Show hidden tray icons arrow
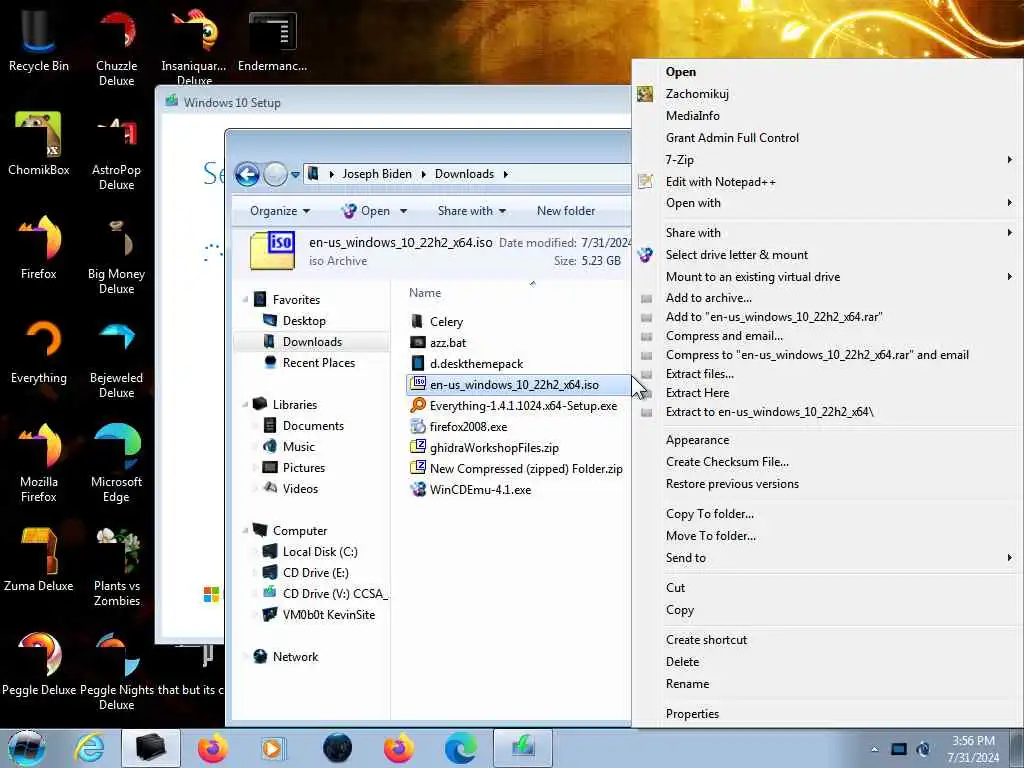The height and width of the screenshot is (768, 1024). [874, 749]
